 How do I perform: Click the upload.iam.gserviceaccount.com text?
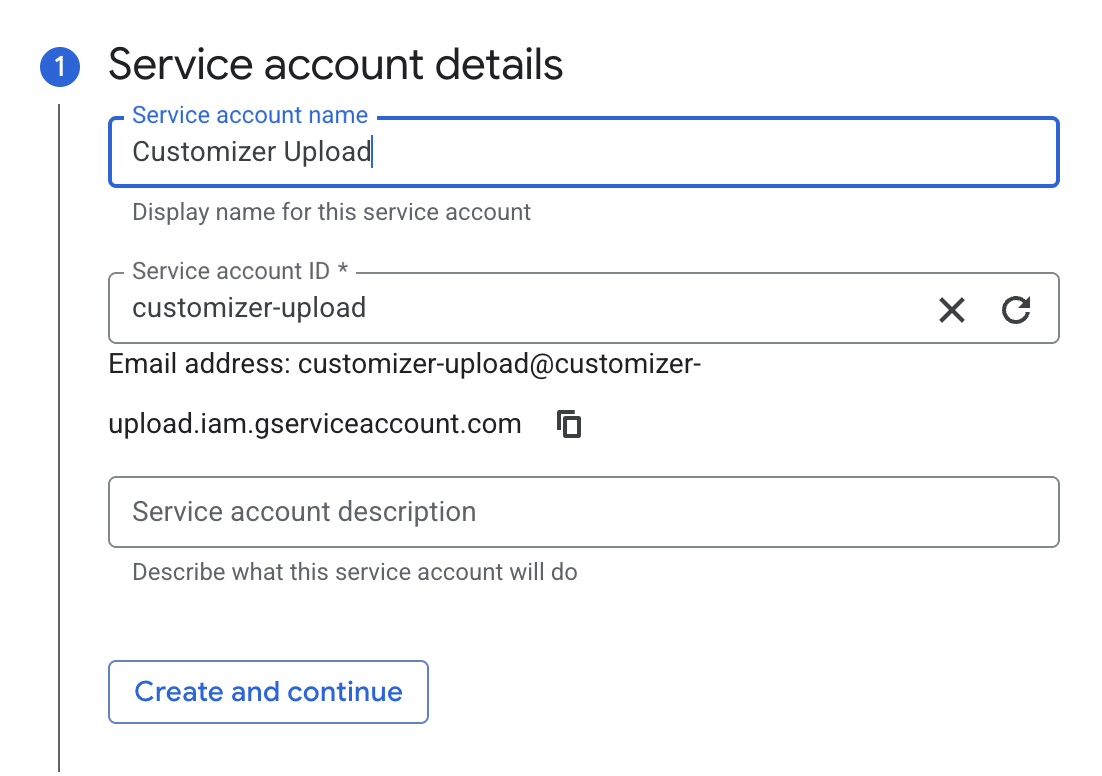point(314,424)
